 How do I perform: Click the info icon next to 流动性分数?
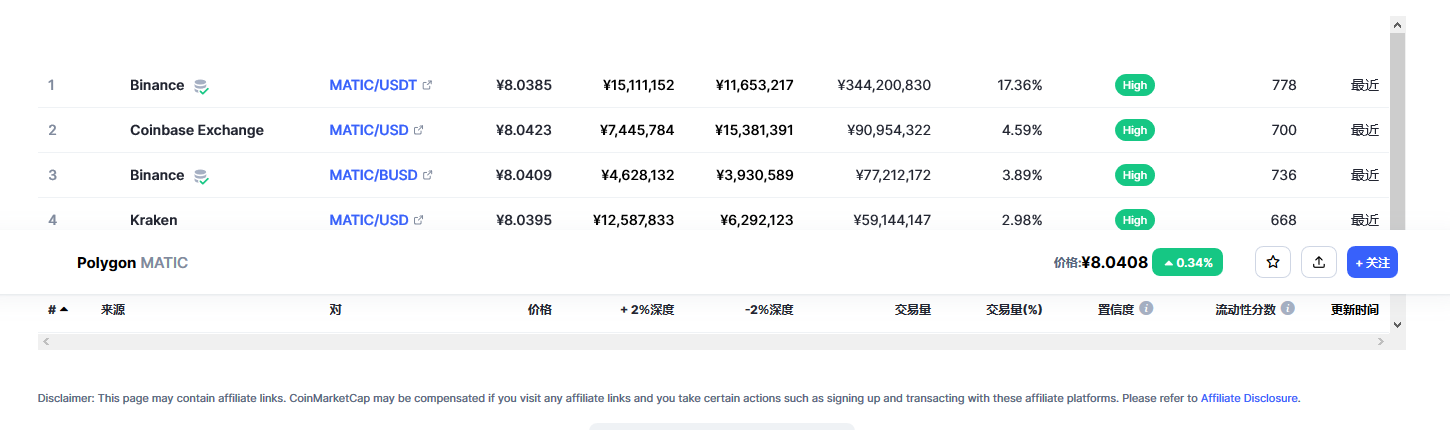(1288, 308)
